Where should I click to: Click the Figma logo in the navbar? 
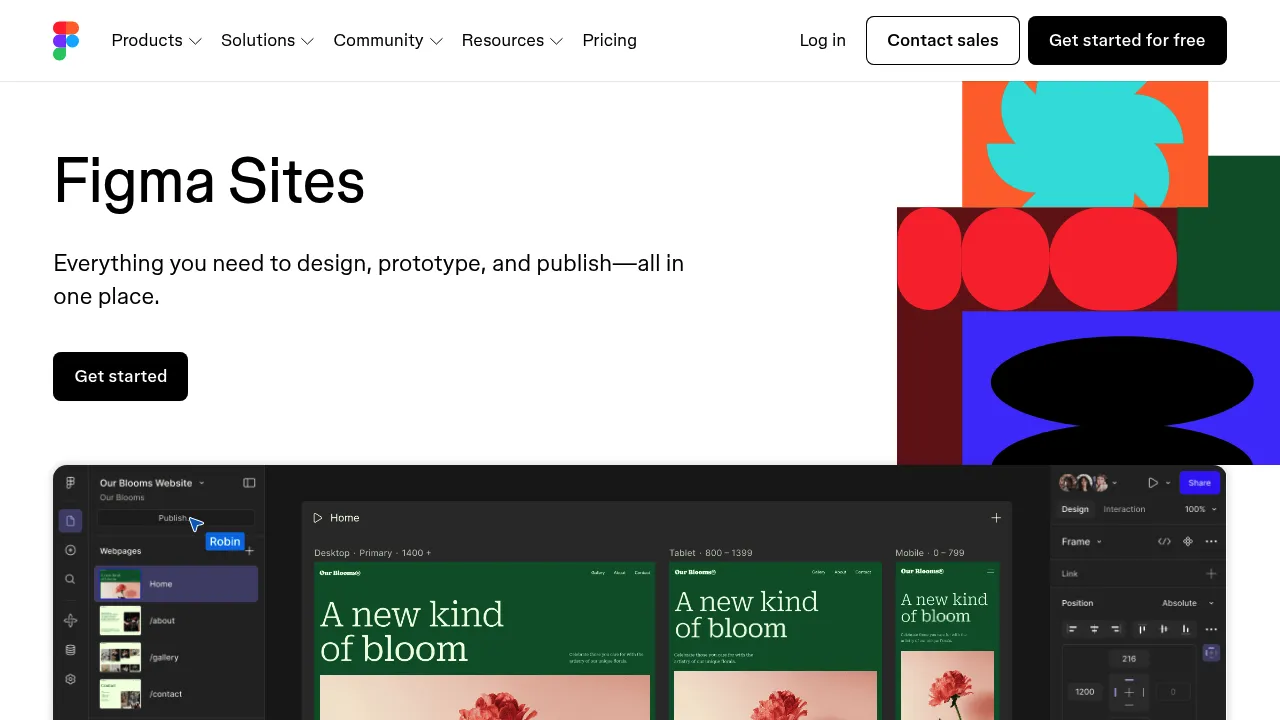[66, 40]
